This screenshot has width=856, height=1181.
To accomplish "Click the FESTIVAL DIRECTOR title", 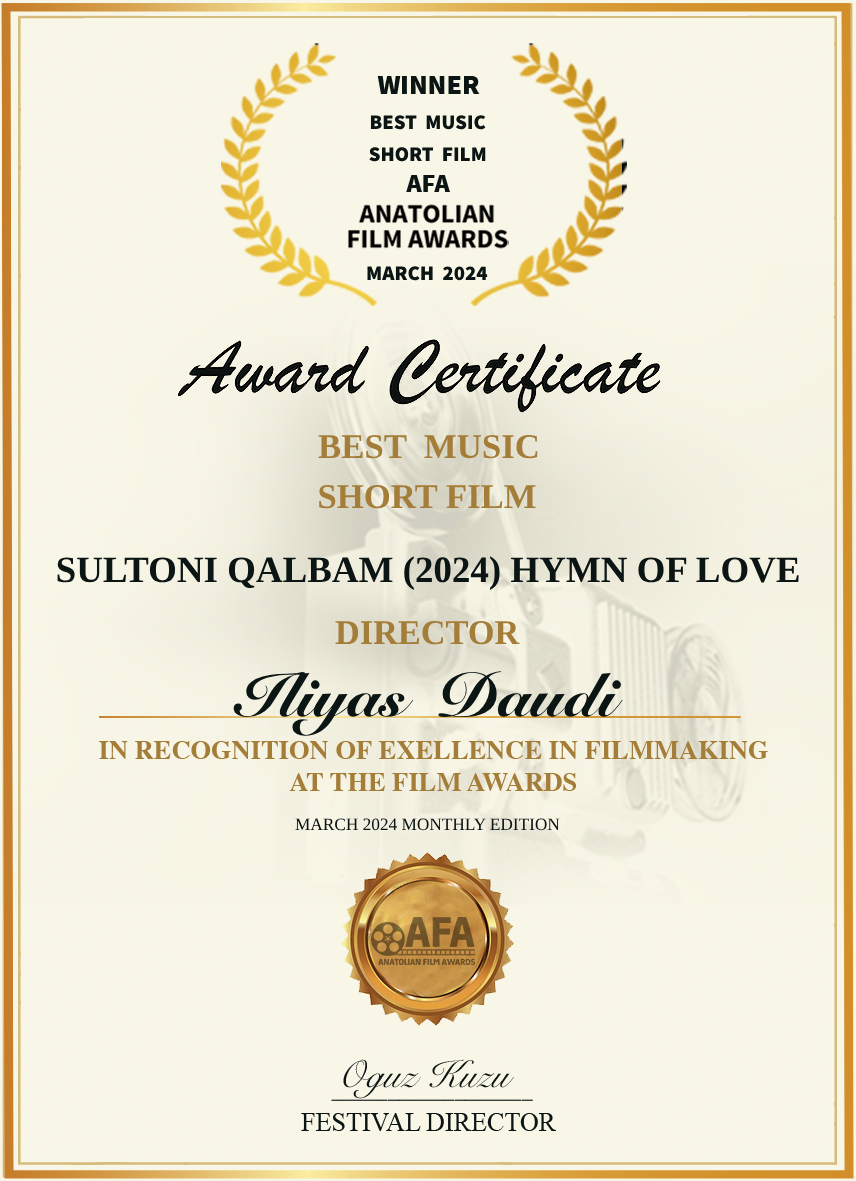I will coord(428,1122).
